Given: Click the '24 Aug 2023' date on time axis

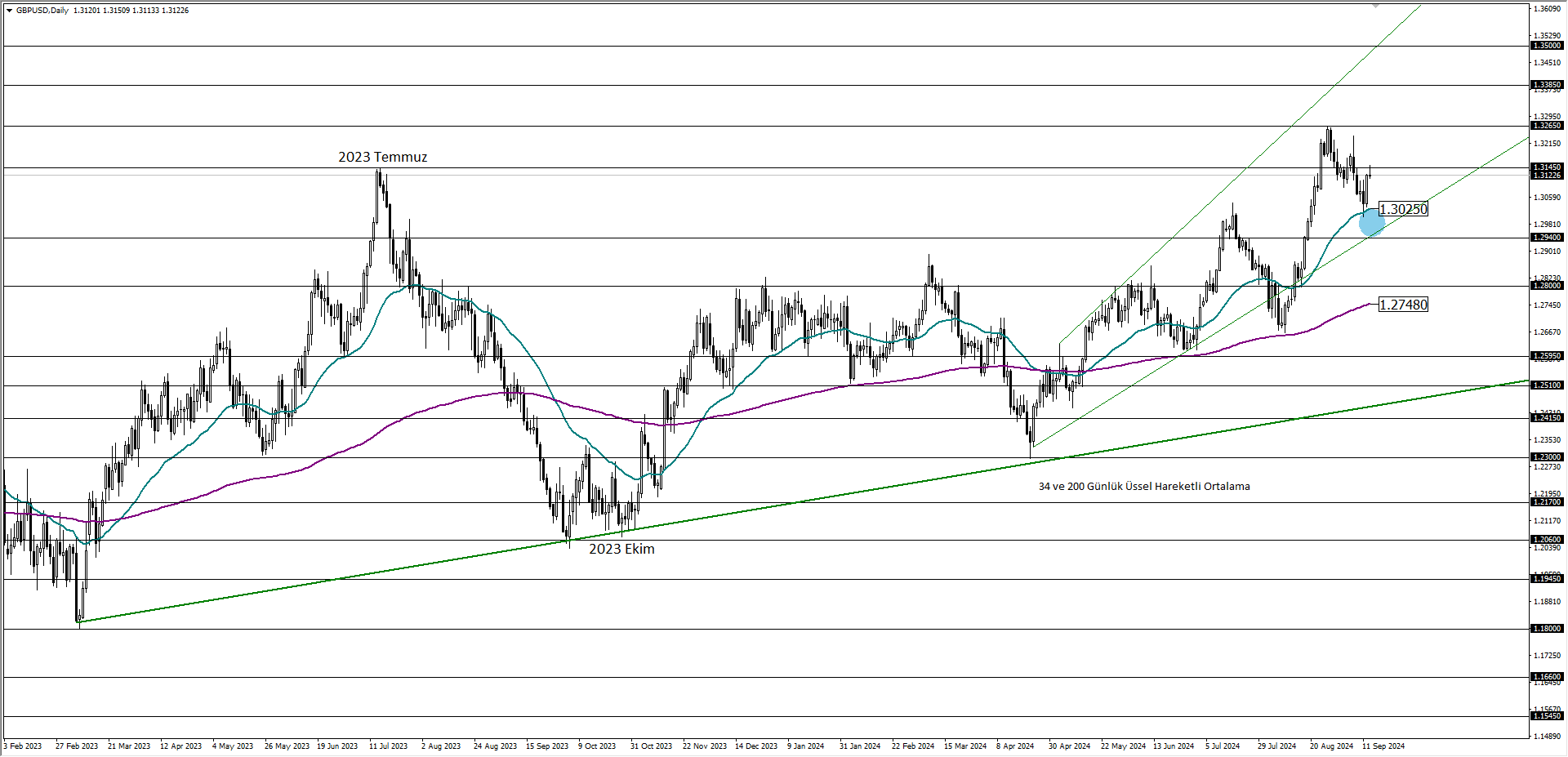Looking at the screenshot, I should point(495,746).
